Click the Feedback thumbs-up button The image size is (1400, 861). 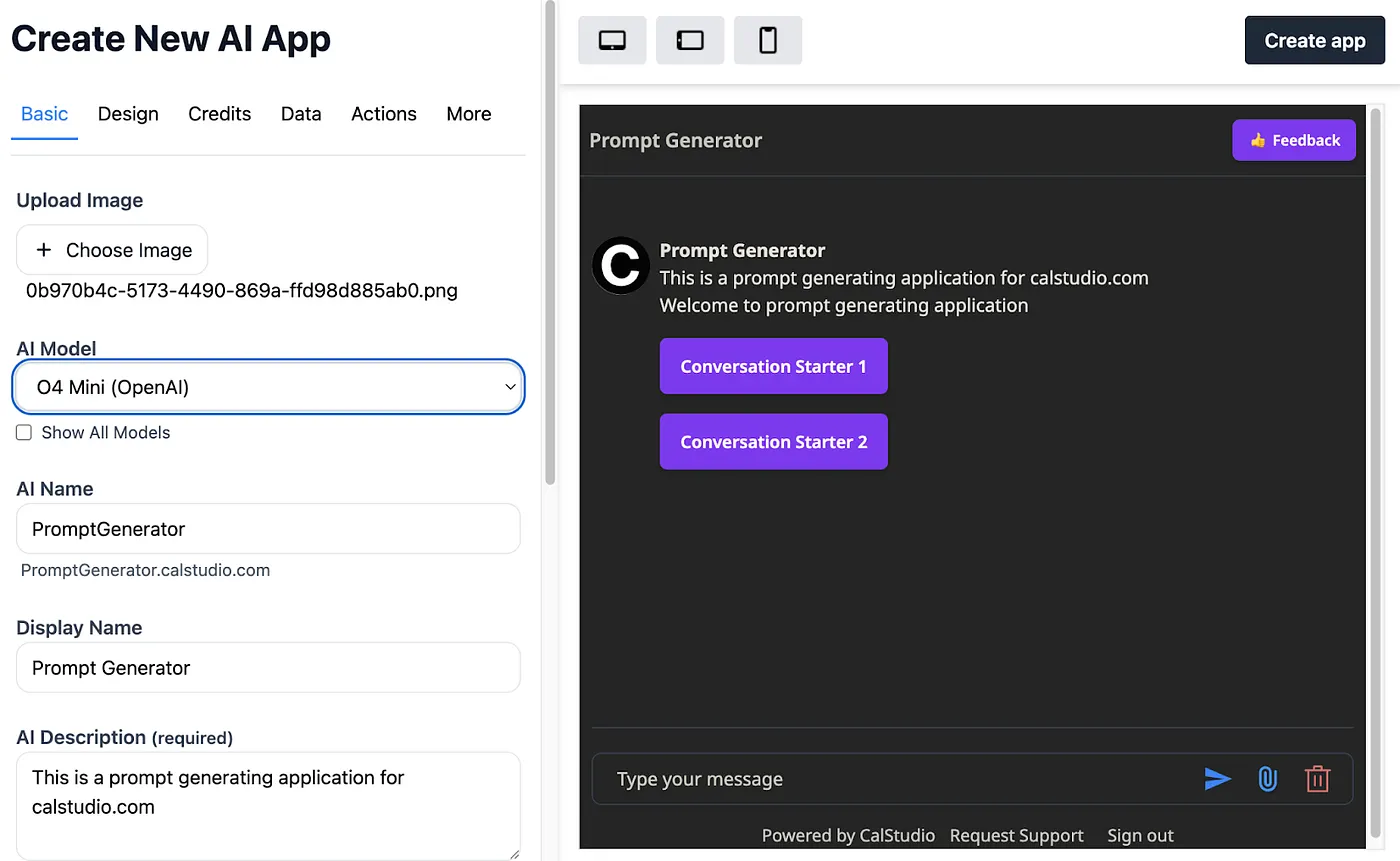tap(1294, 140)
